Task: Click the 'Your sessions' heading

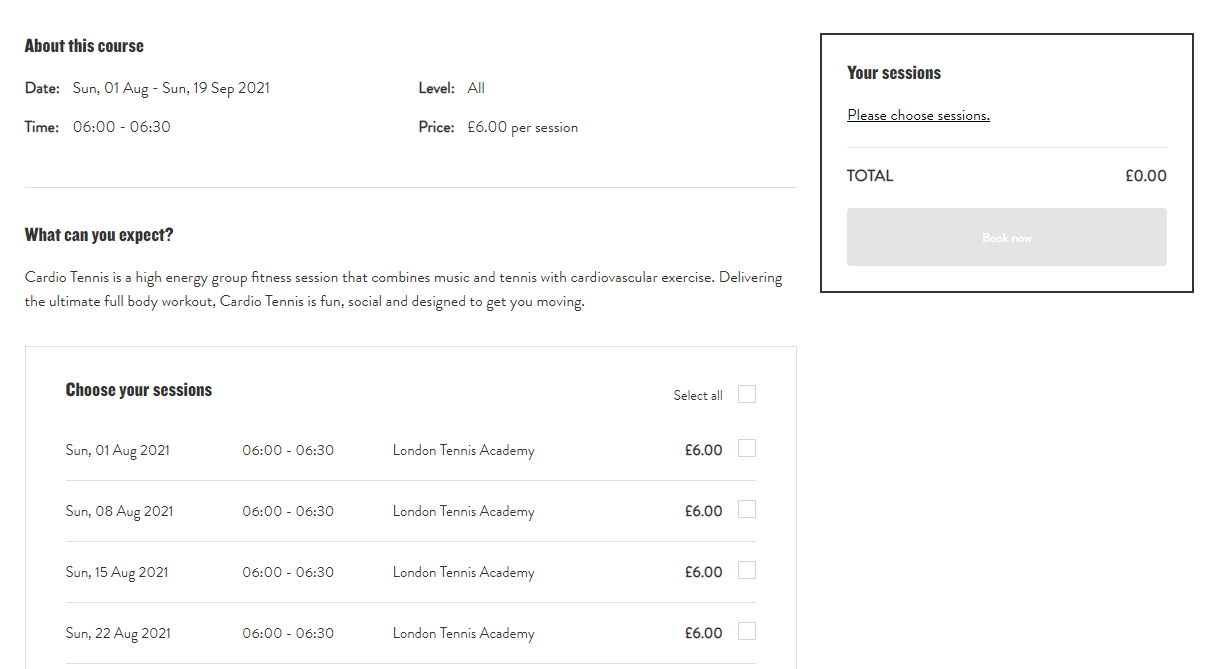Action: 893,73
